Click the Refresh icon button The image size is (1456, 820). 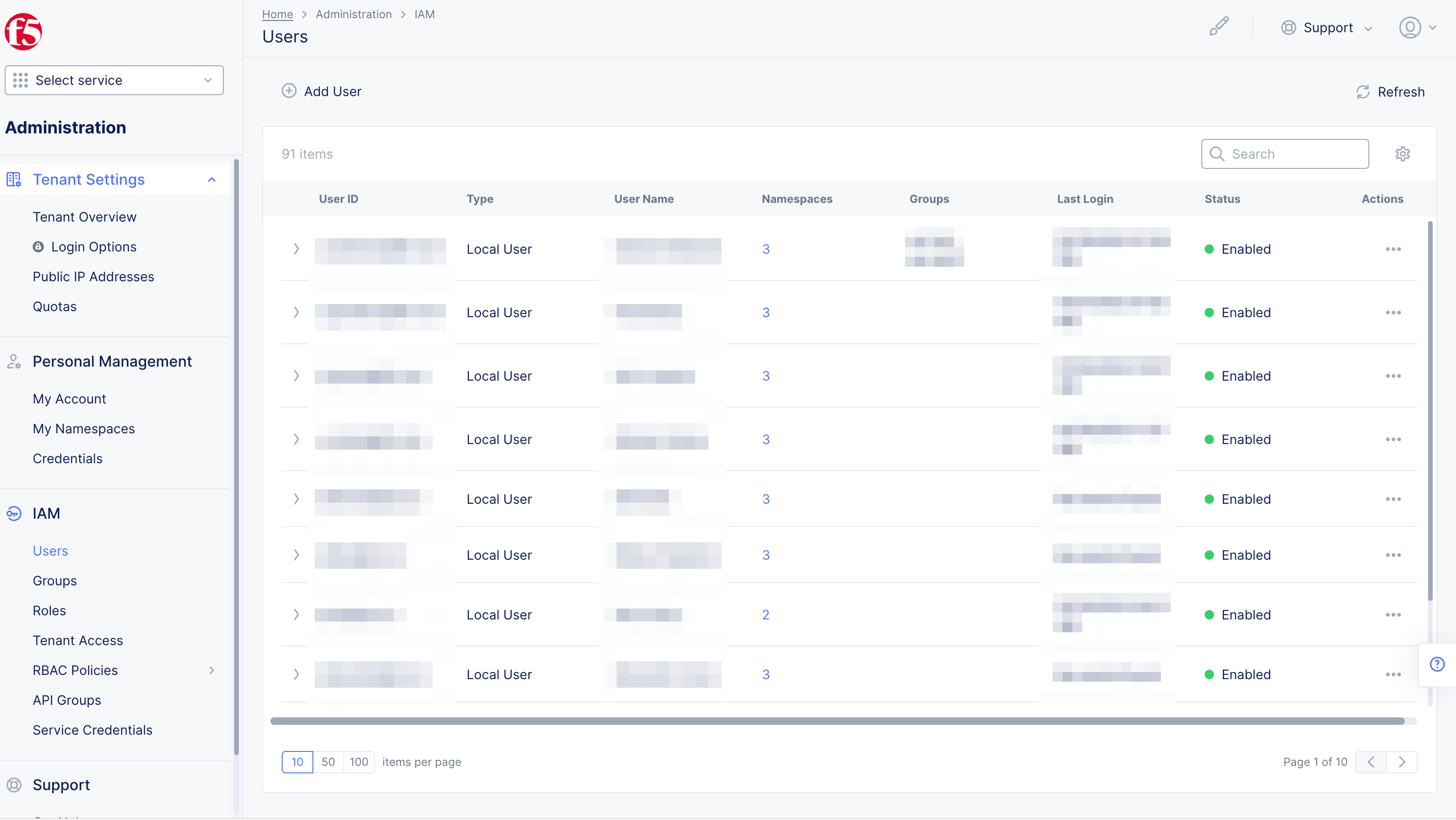1363,91
